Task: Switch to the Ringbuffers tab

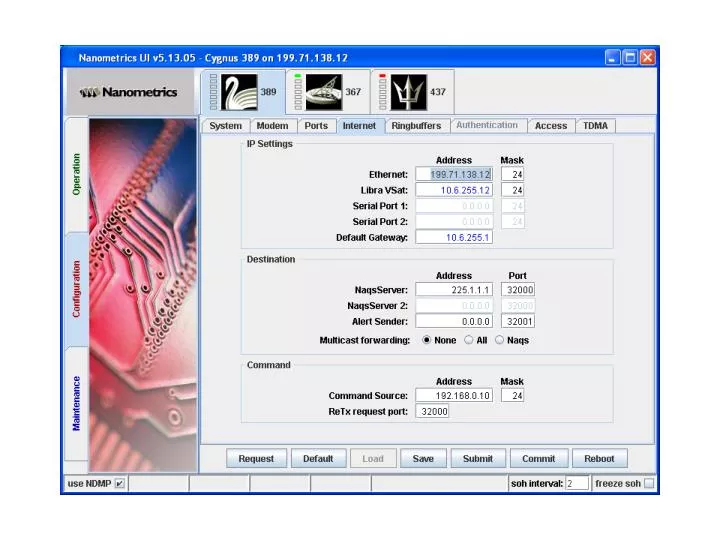Action: coord(416,126)
